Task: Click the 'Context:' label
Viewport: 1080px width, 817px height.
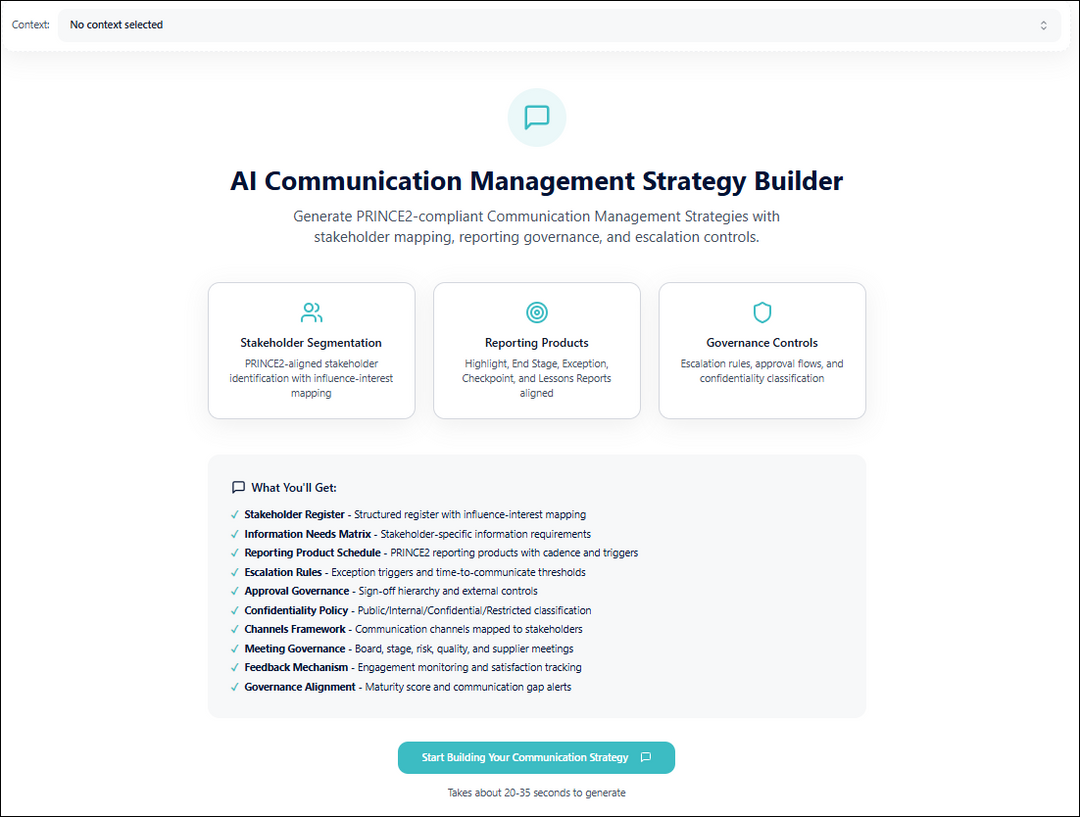Action: coord(30,25)
